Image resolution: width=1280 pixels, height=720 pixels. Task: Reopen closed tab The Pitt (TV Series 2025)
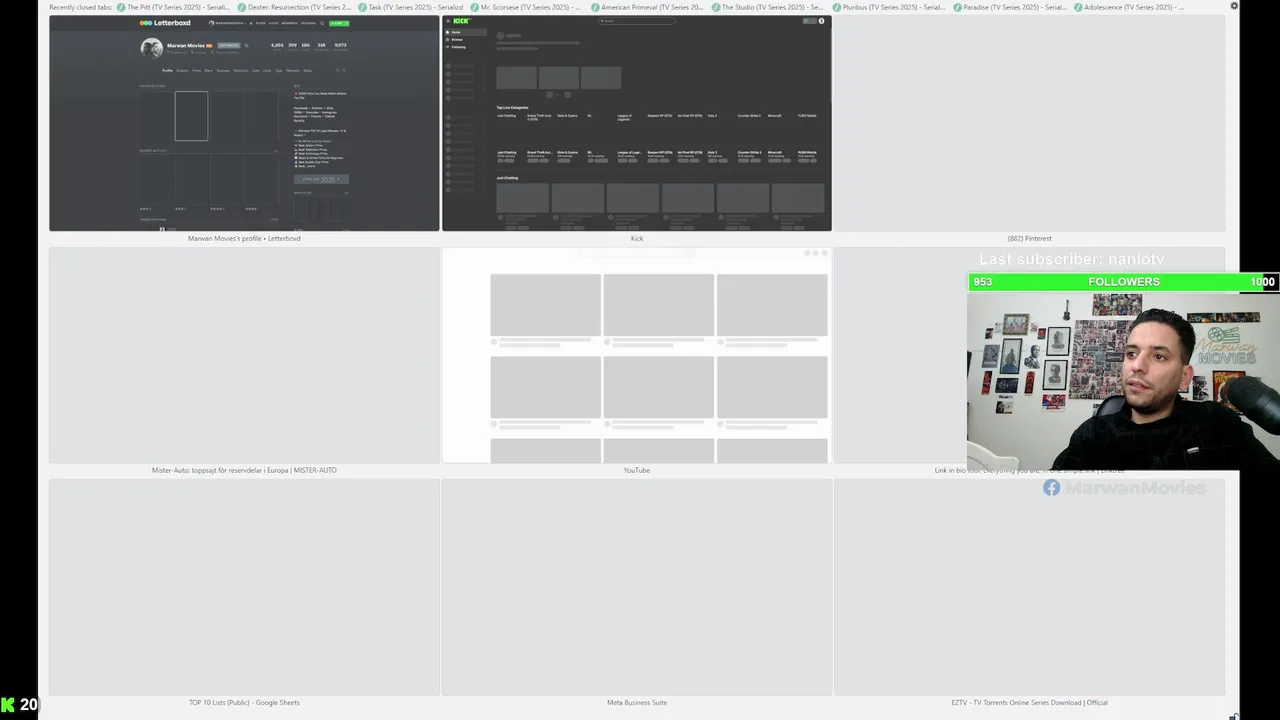tap(173, 7)
